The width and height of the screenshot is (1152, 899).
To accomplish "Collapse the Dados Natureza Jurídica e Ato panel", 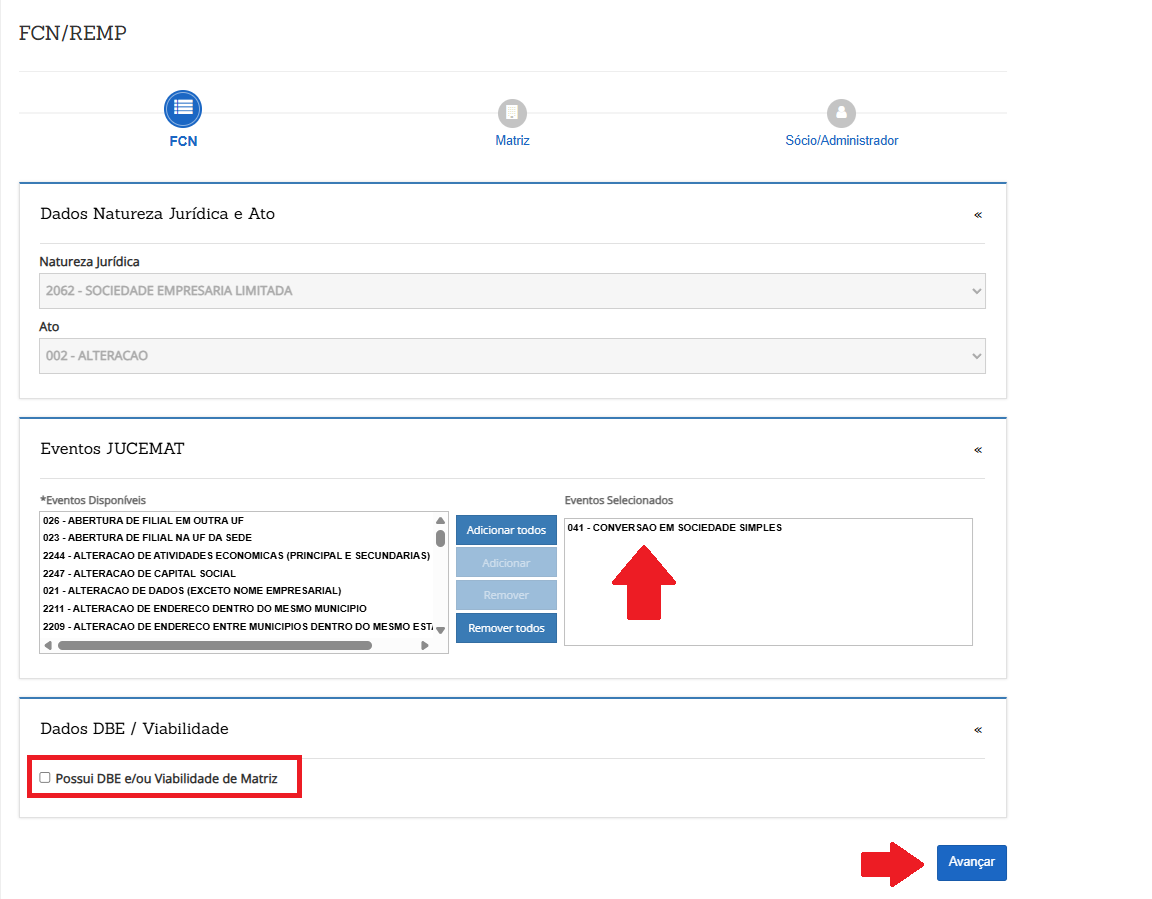I will 977,215.
